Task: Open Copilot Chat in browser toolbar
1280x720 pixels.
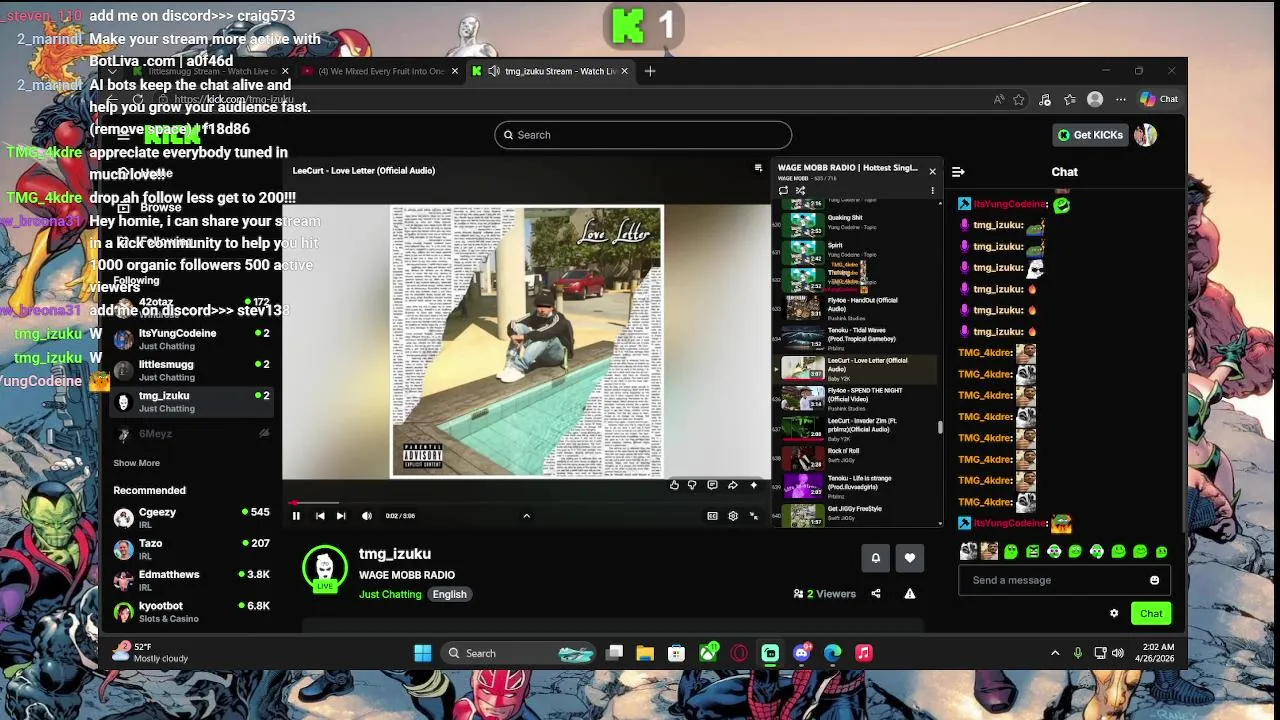Action: [x=1159, y=99]
